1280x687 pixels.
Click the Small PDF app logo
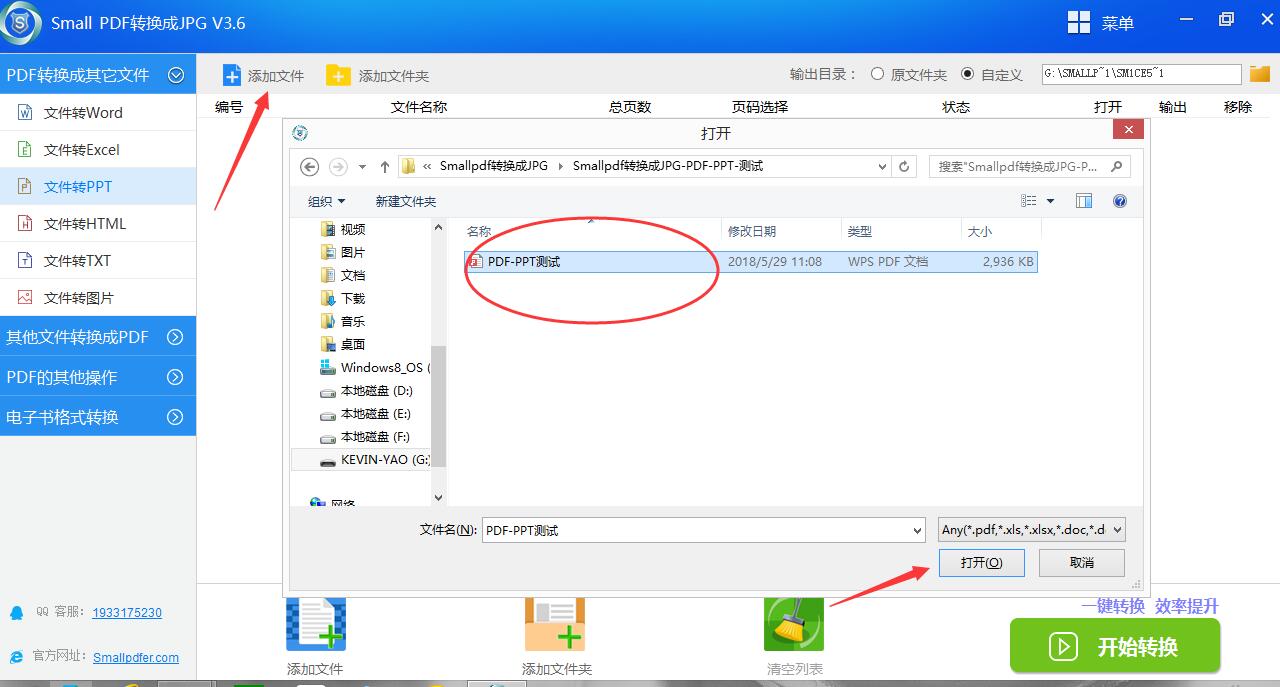[x=20, y=22]
